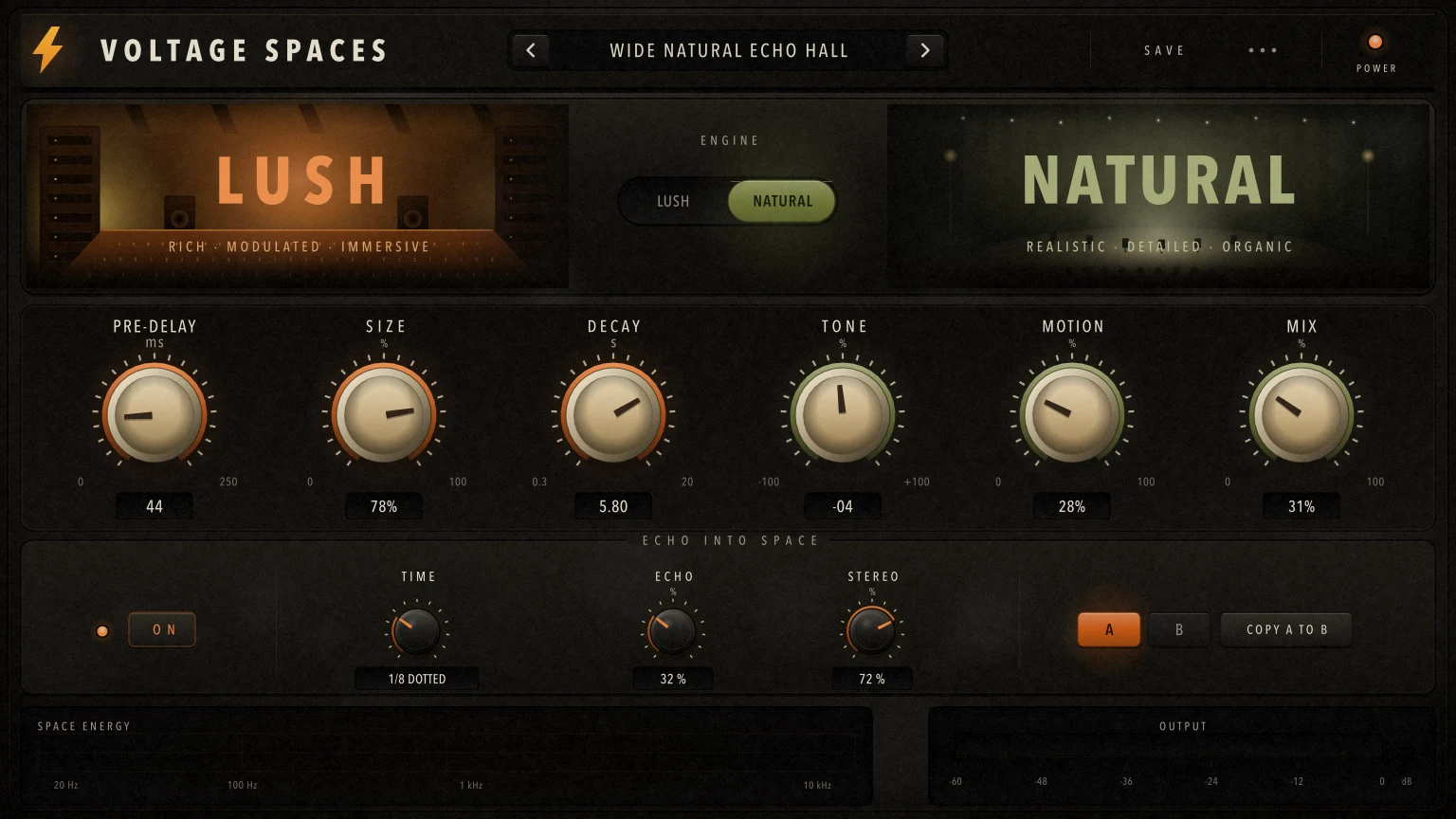1456x819 pixels.
Task: Toggle the Power button
Action: click(x=1375, y=42)
